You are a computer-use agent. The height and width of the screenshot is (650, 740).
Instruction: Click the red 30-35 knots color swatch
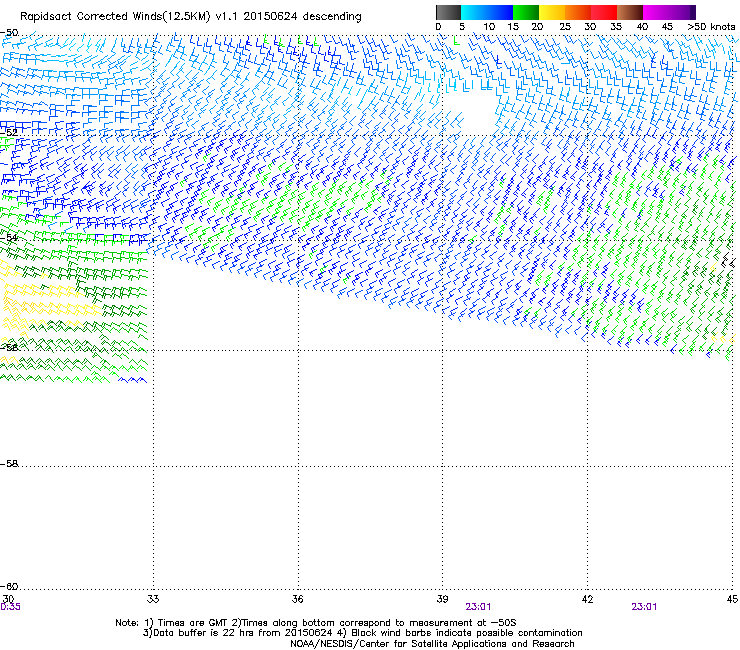click(604, 12)
